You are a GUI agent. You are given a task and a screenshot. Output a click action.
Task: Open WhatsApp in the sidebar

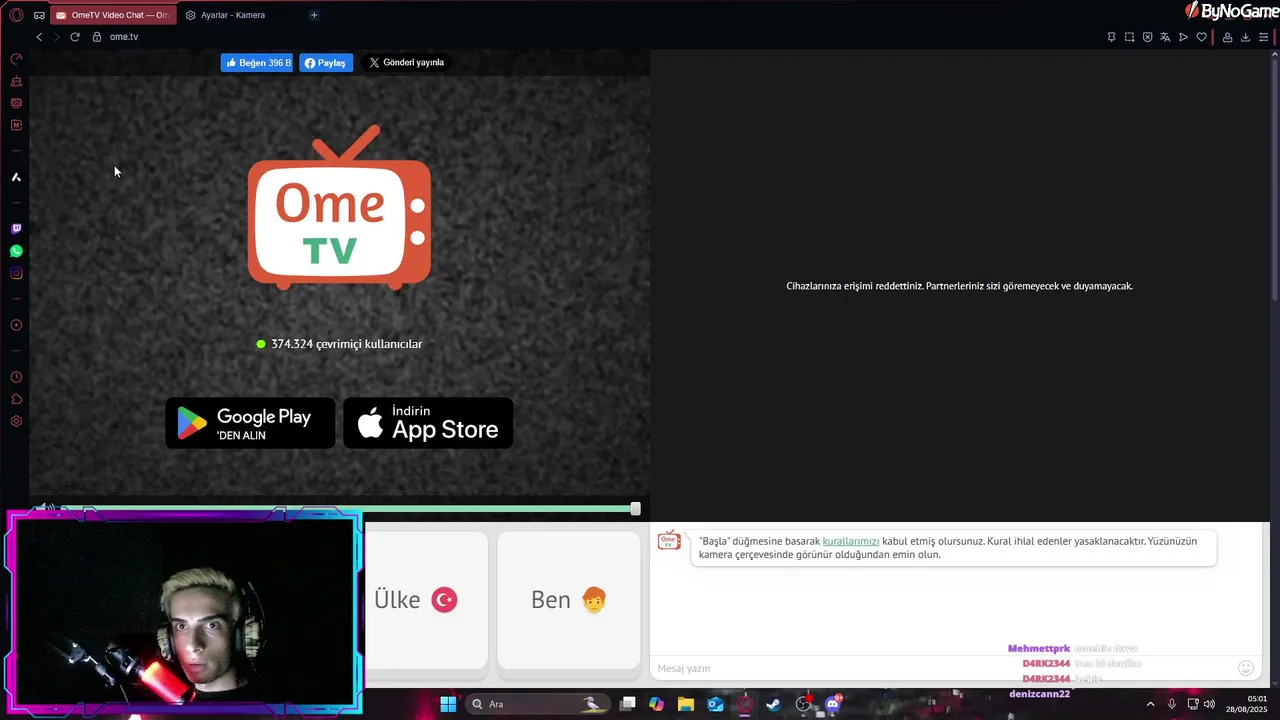[x=16, y=251]
